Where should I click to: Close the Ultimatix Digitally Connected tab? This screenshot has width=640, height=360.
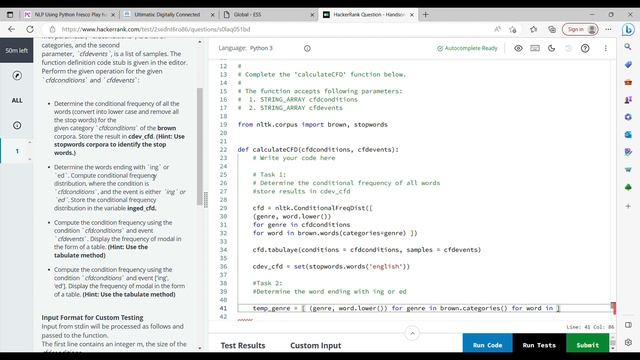(x=213, y=14)
